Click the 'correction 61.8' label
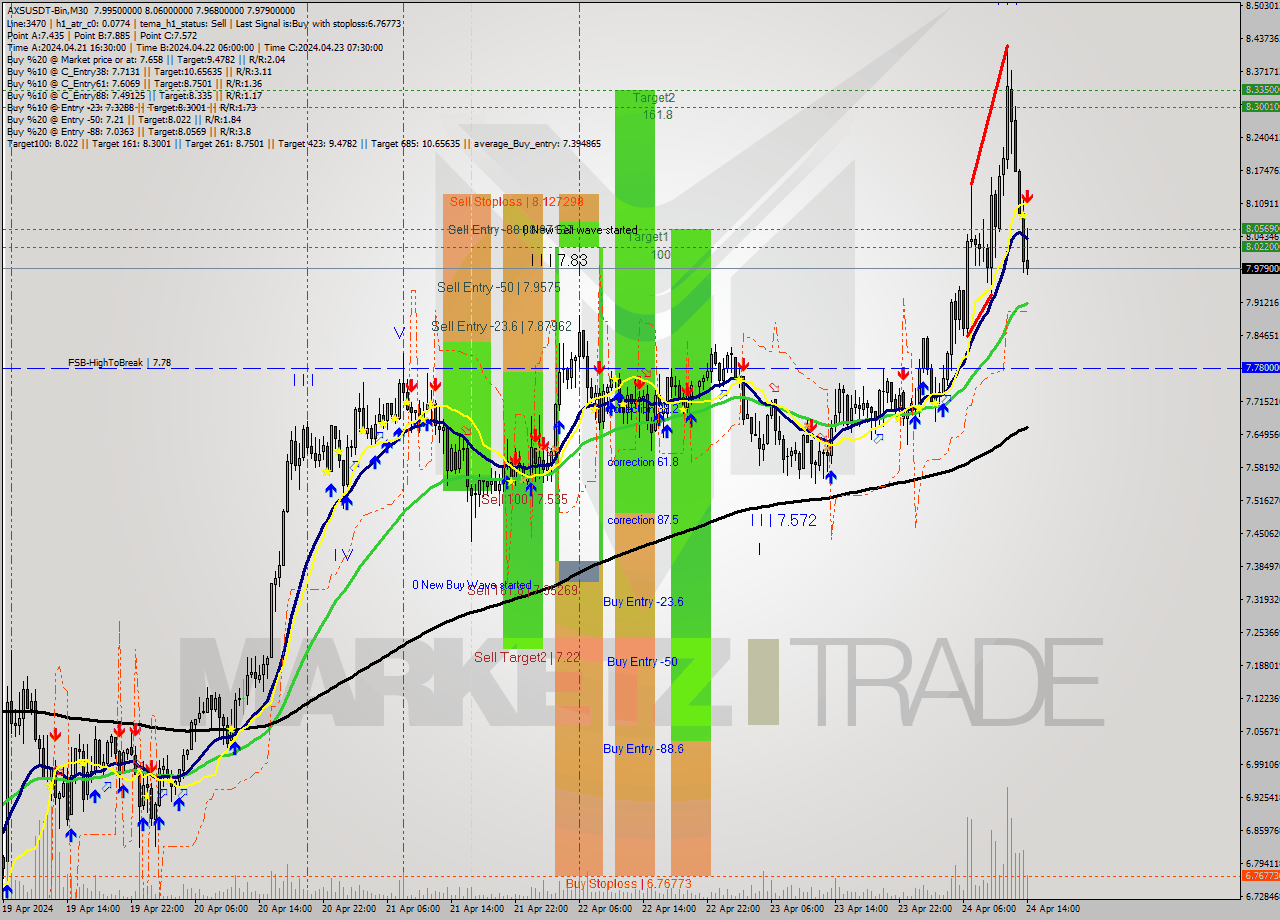 643,461
